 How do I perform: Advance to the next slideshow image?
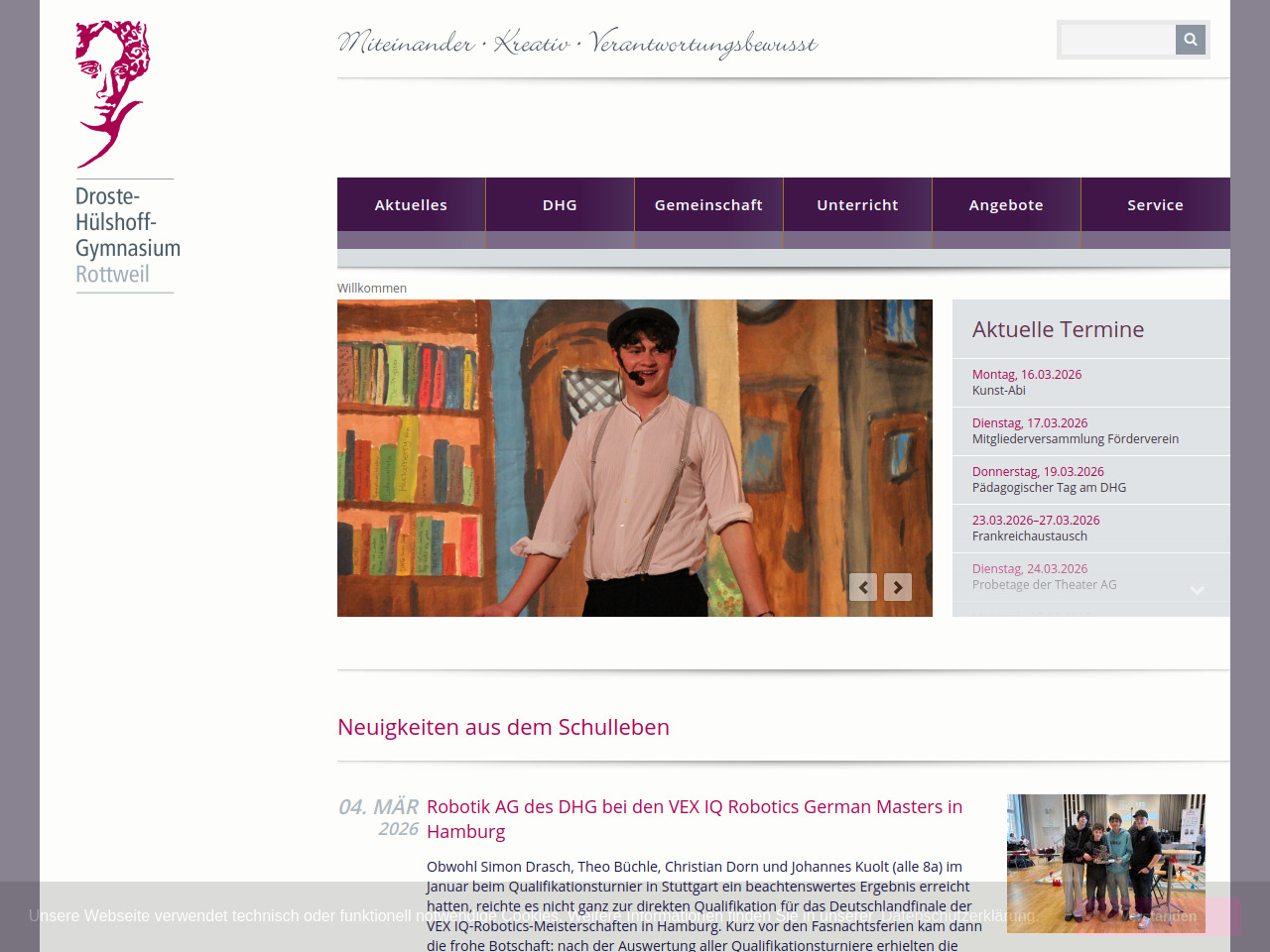[x=898, y=587]
